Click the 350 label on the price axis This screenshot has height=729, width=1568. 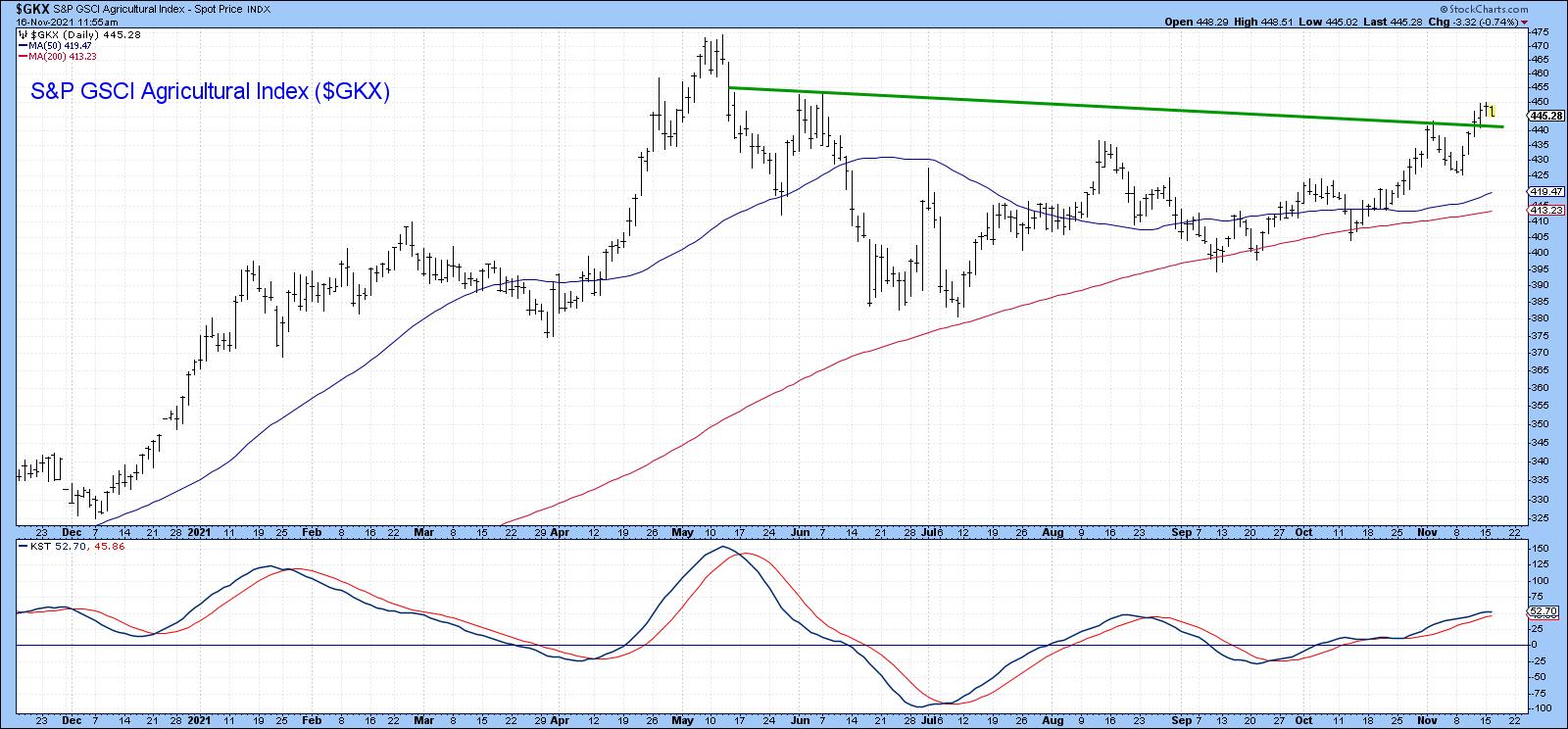(1540, 424)
